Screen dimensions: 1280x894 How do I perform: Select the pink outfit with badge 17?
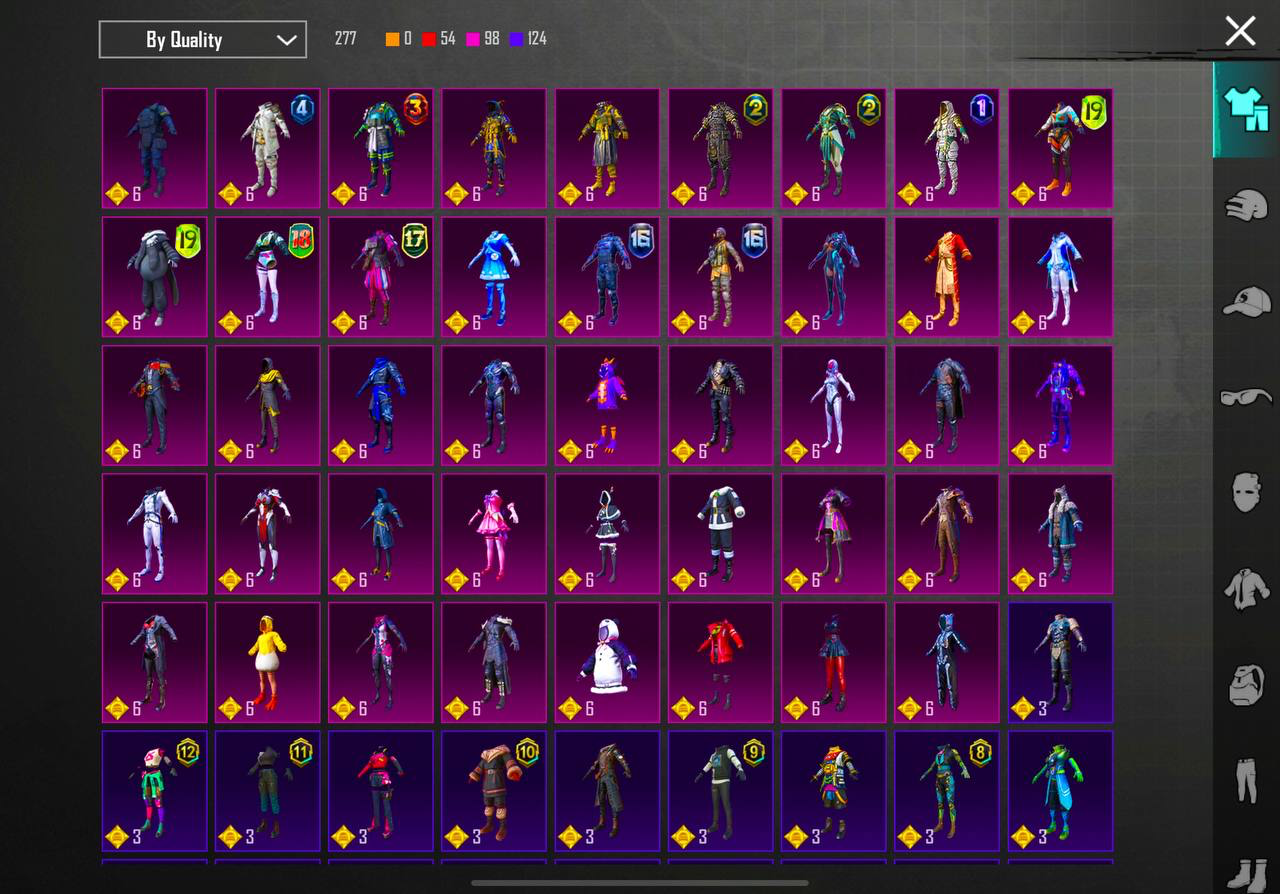381,276
